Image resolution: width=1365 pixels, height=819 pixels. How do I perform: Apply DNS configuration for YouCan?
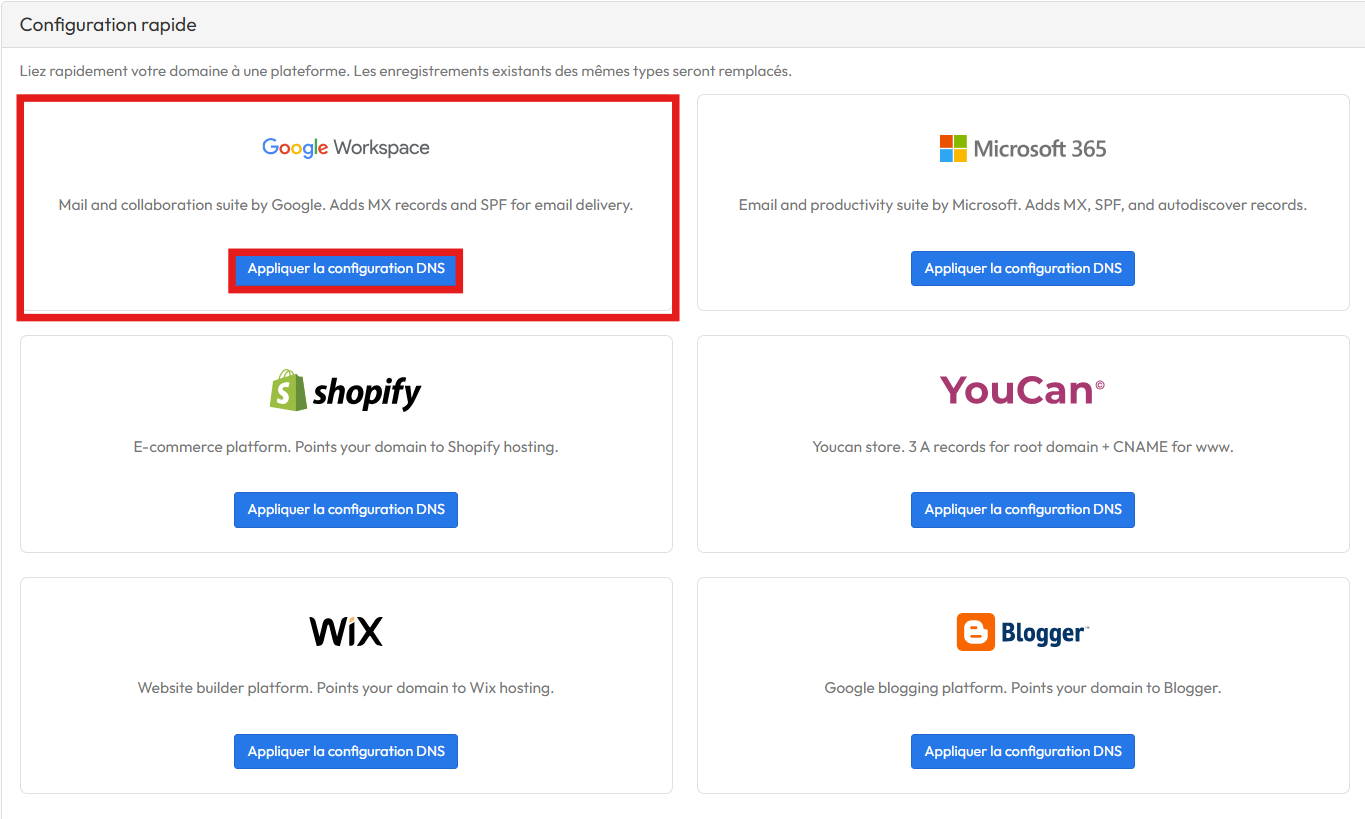coord(1023,510)
